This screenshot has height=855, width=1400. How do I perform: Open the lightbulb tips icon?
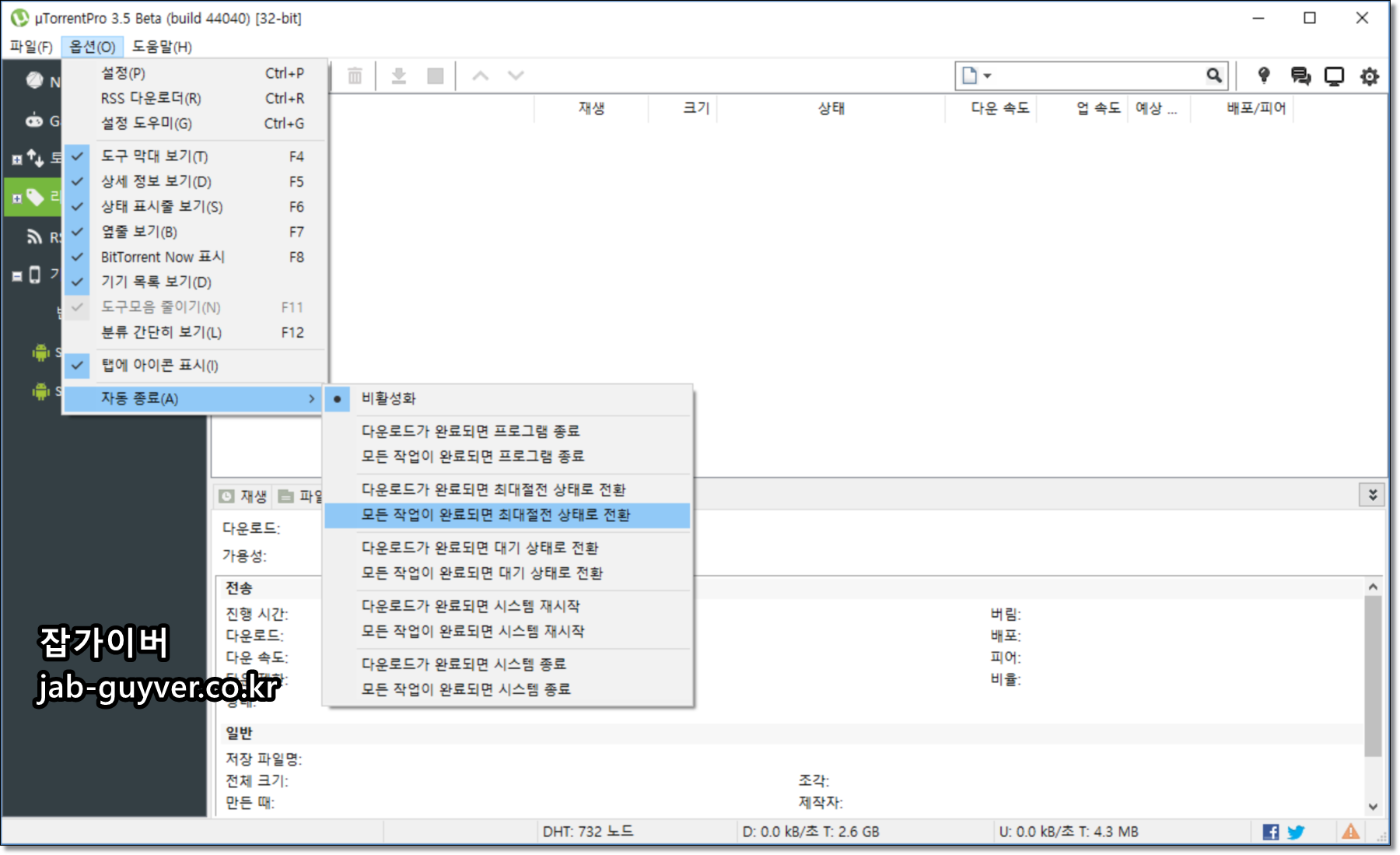tap(1264, 75)
